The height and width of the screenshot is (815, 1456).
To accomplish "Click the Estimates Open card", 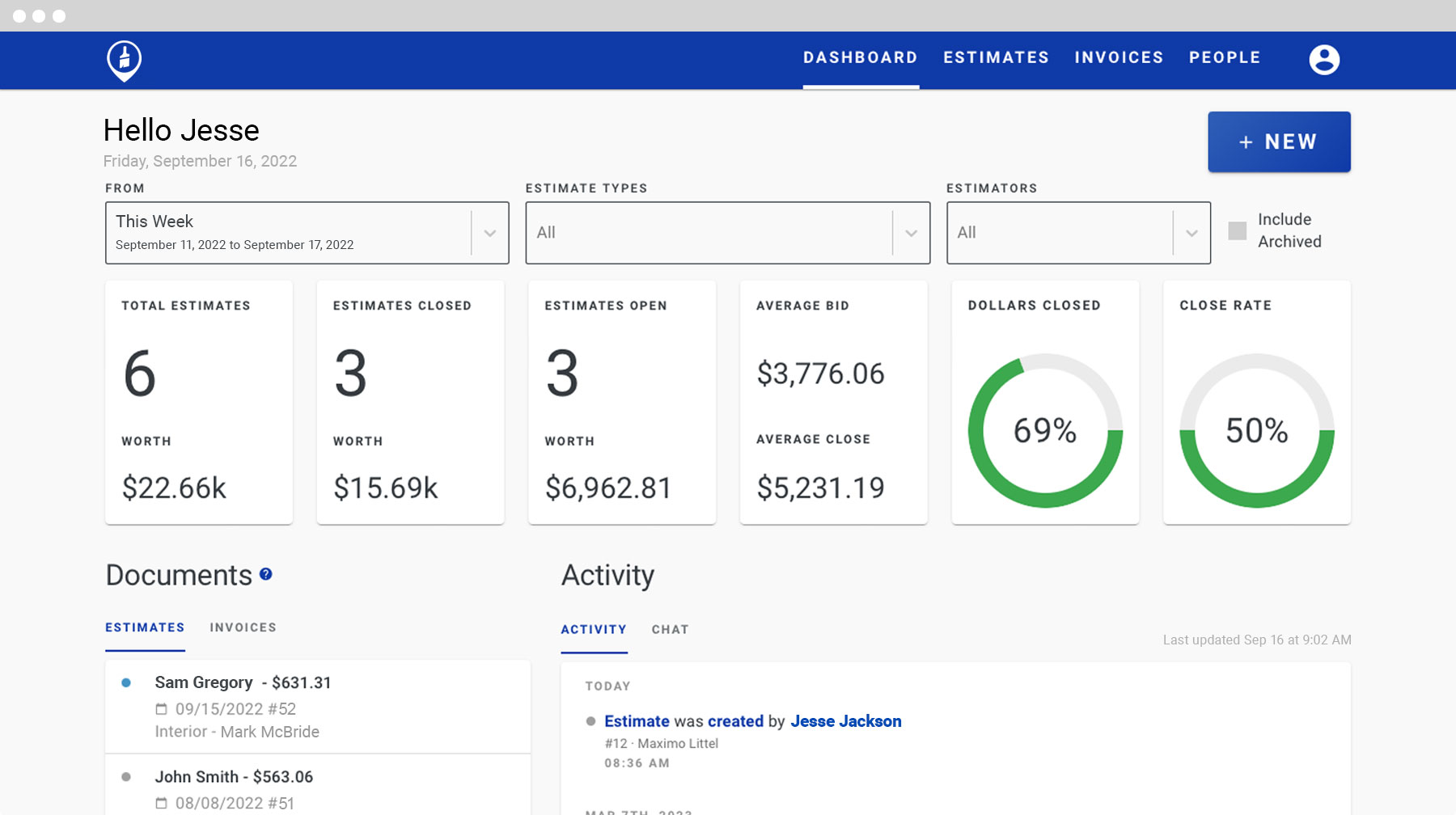I will pos(622,402).
